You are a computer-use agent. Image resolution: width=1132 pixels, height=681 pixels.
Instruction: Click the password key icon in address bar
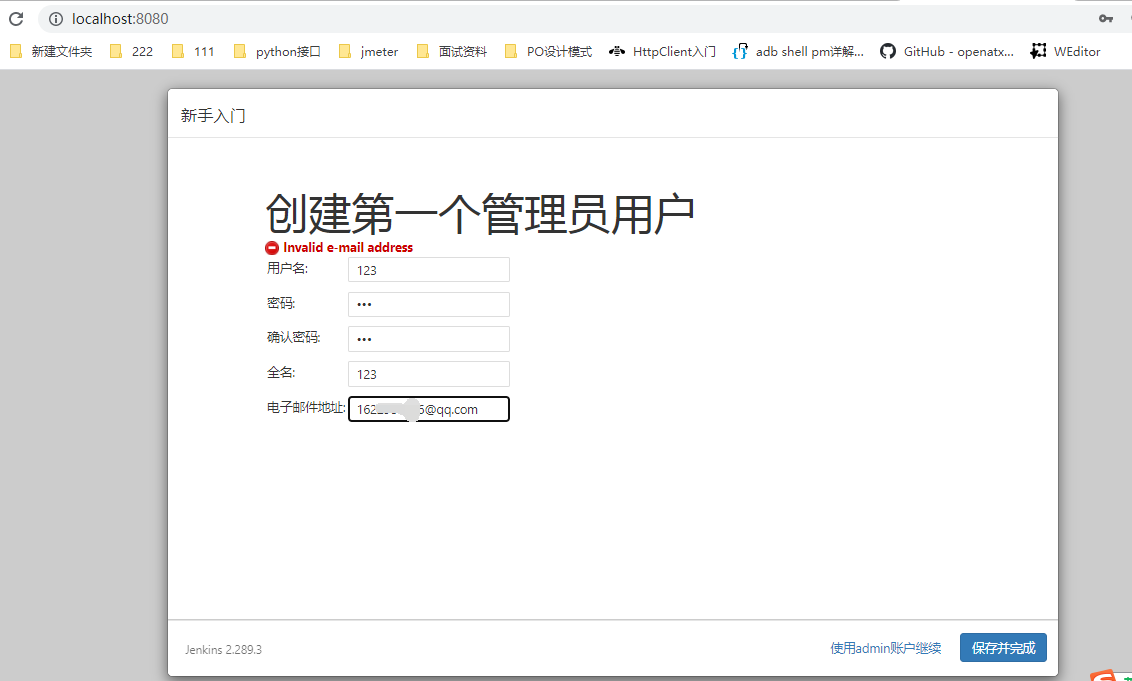click(x=1105, y=19)
